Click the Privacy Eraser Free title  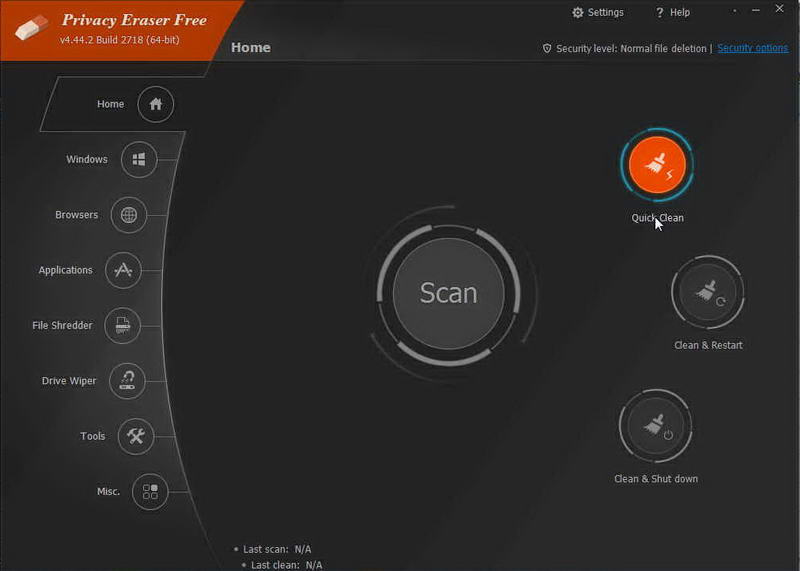click(x=134, y=20)
